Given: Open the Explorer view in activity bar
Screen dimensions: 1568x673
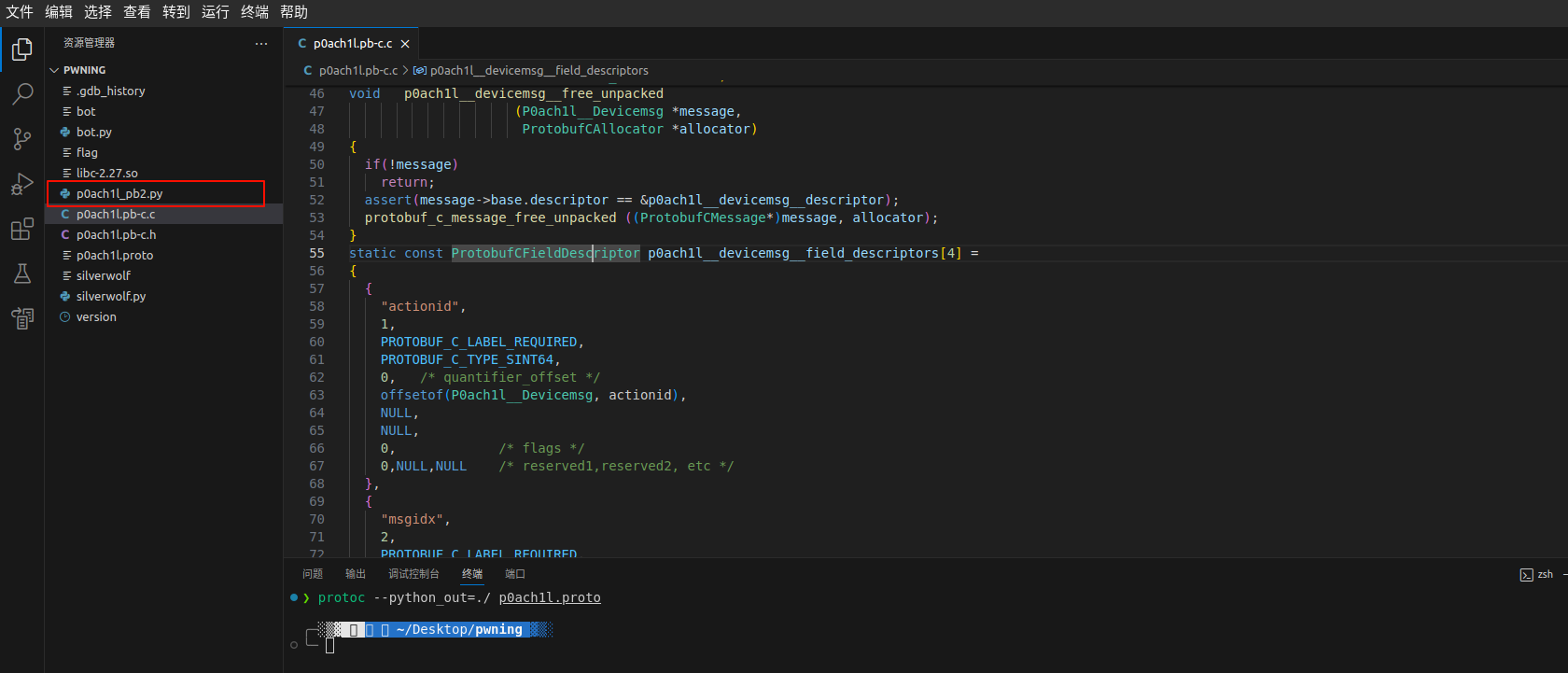Looking at the screenshot, I should 22,49.
